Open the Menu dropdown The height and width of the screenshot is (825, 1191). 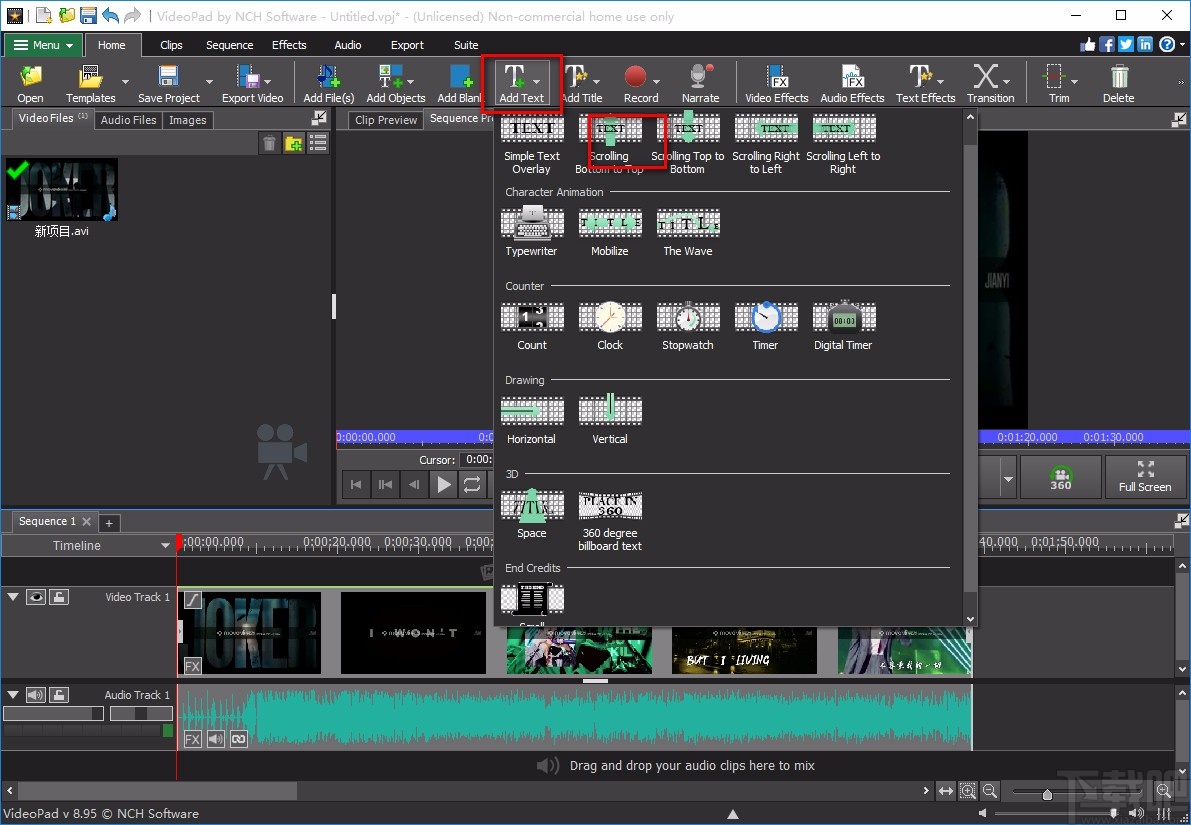(x=42, y=45)
